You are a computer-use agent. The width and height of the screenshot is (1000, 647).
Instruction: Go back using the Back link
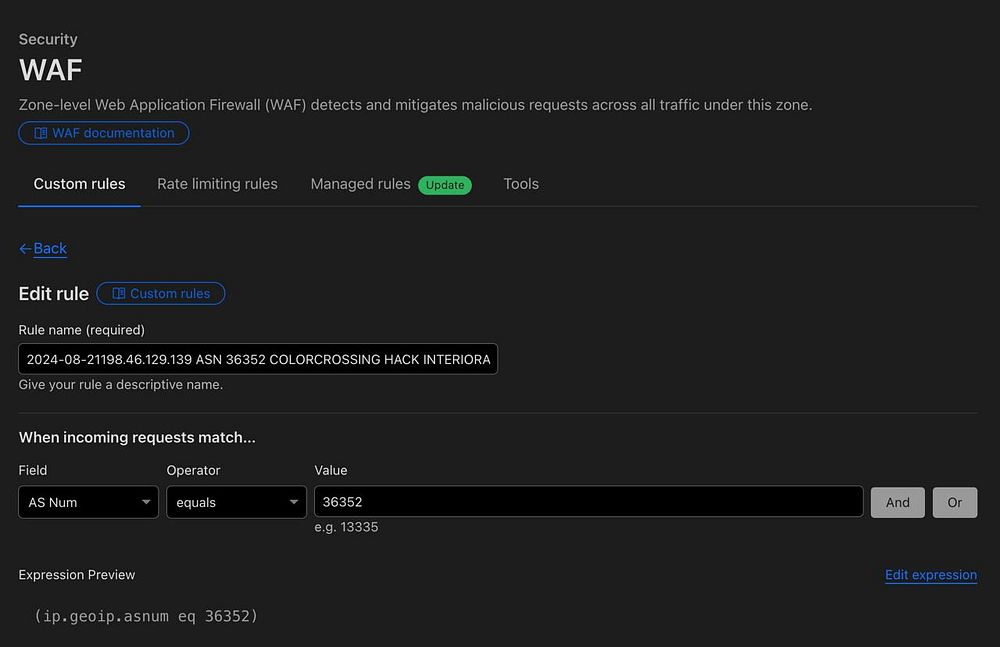pos(50,249)
